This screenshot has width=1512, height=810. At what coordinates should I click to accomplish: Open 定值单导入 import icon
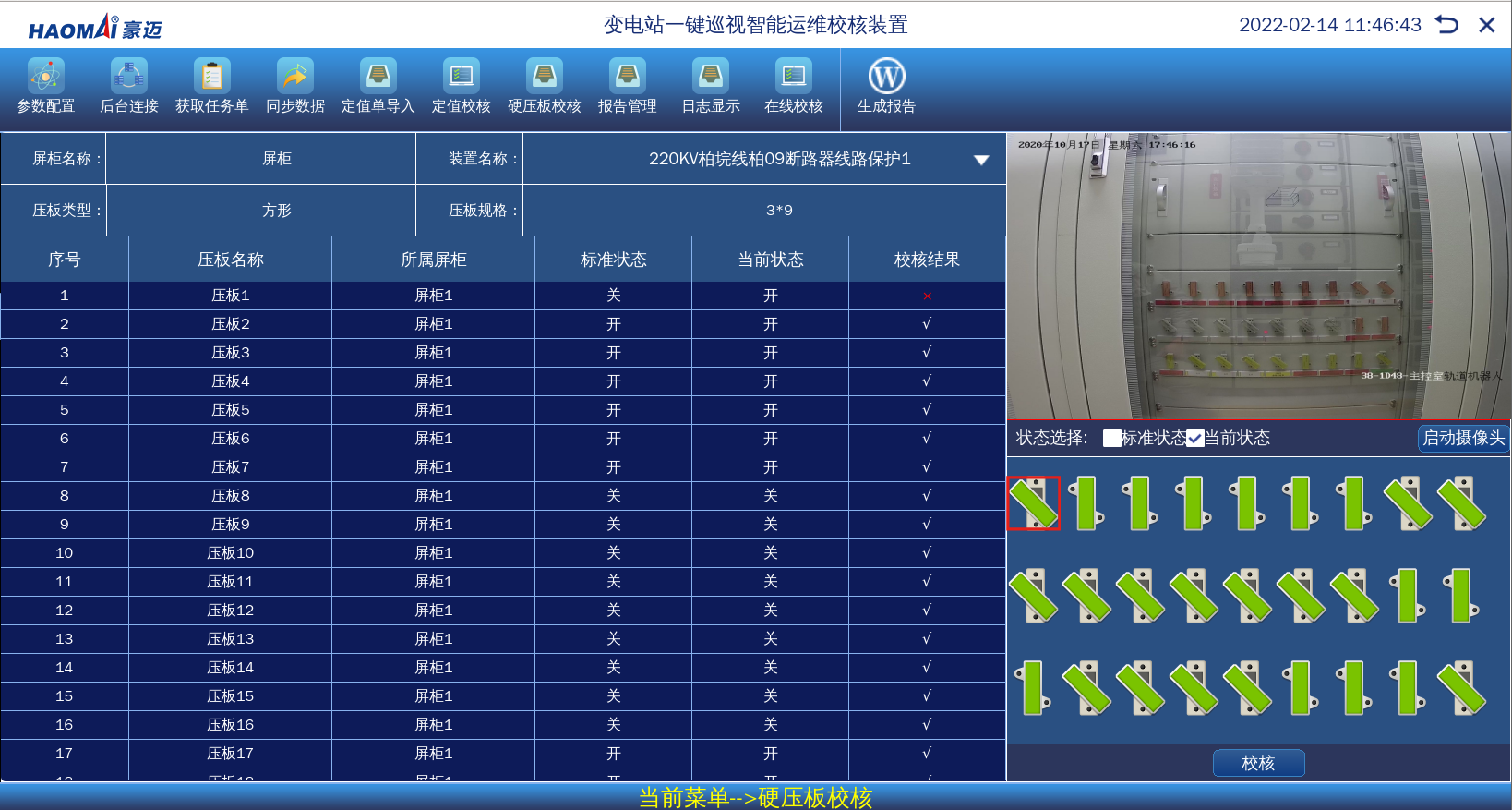(378, 78)
